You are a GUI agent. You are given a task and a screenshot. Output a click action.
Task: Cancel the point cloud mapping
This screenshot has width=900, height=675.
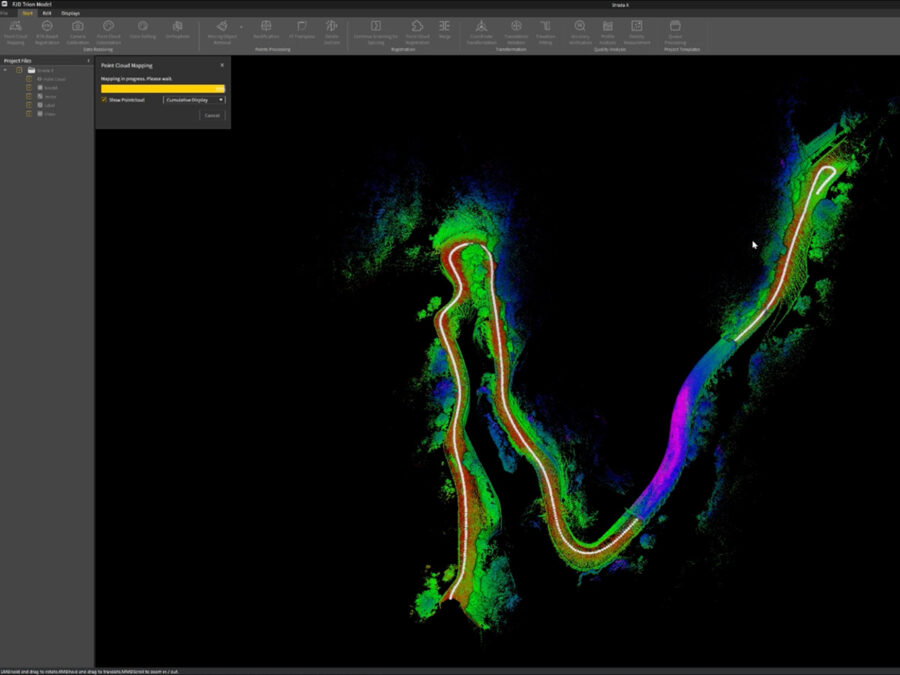pos(211,116)
